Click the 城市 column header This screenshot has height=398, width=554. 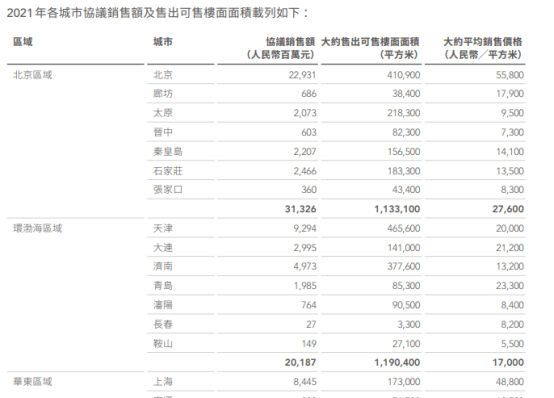(163, 42)
